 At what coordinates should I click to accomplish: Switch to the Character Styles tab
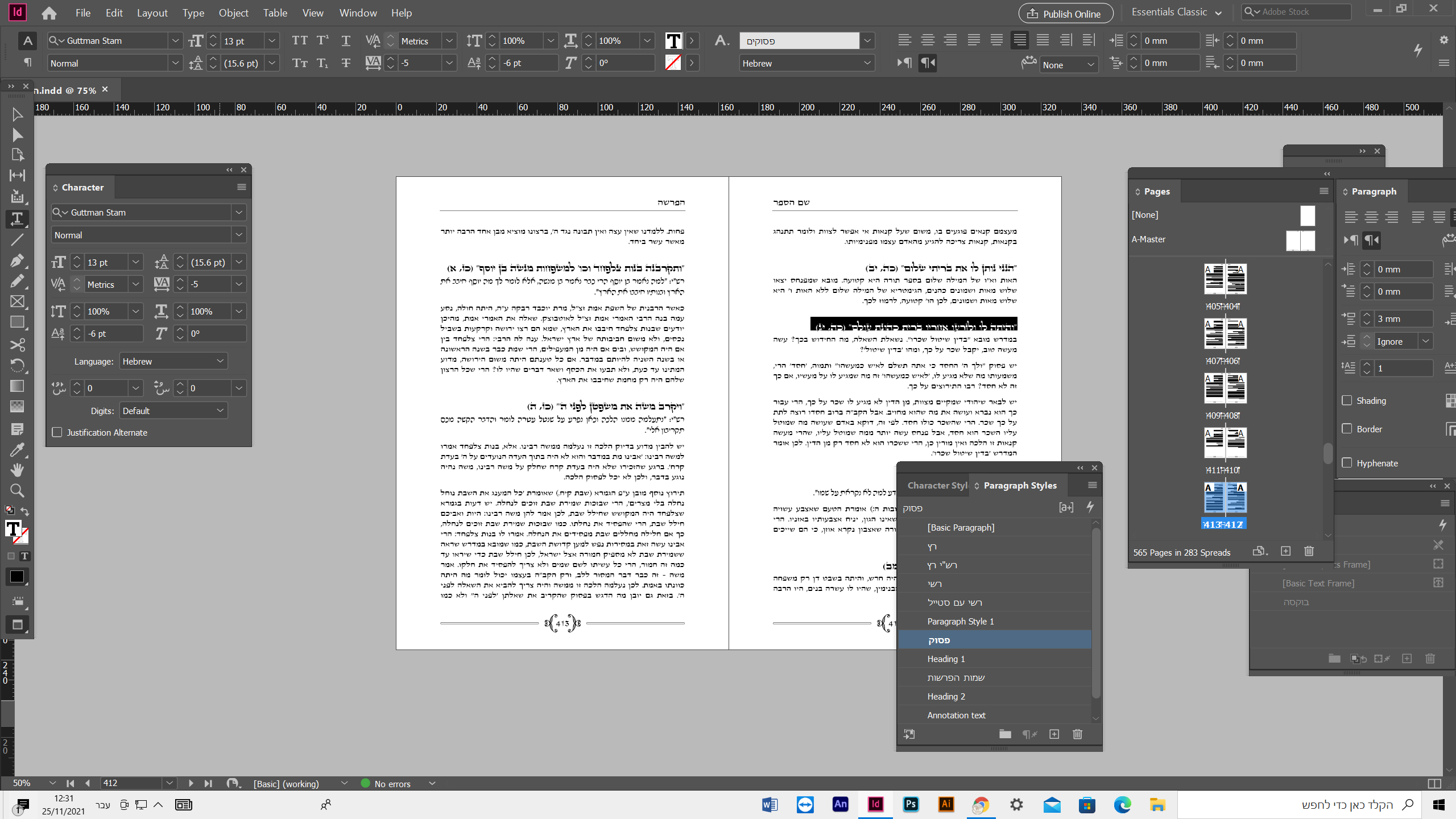click(936, 485)
